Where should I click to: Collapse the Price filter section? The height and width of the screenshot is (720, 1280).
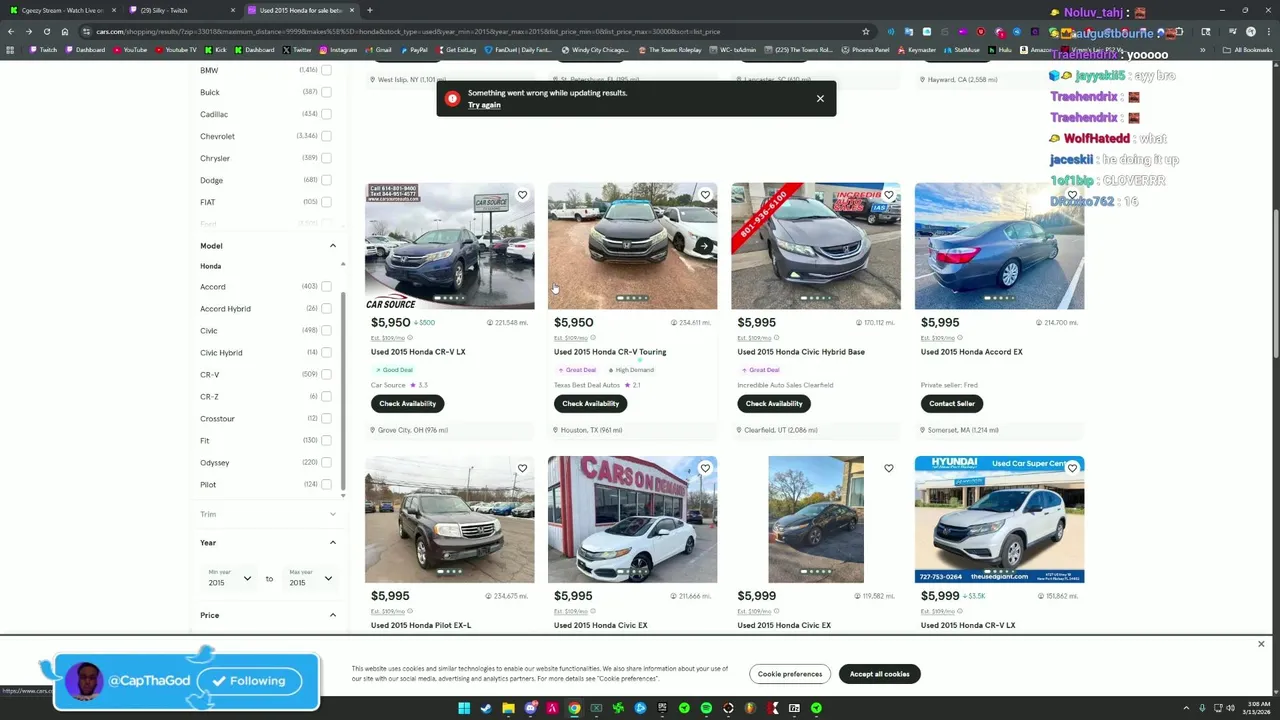[333, 615]
